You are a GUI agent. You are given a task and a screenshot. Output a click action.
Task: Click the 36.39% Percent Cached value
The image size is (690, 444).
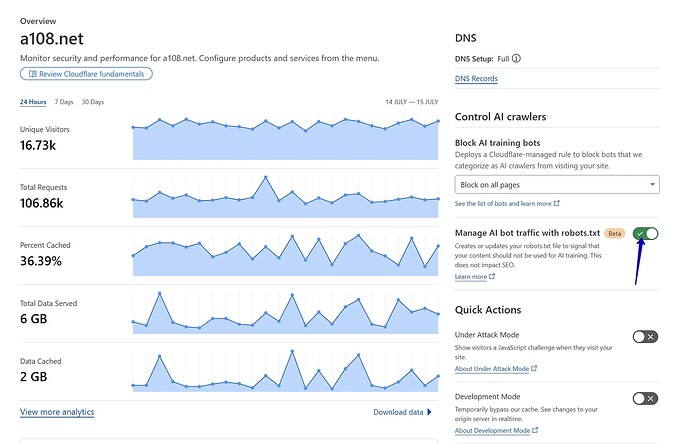41,261
